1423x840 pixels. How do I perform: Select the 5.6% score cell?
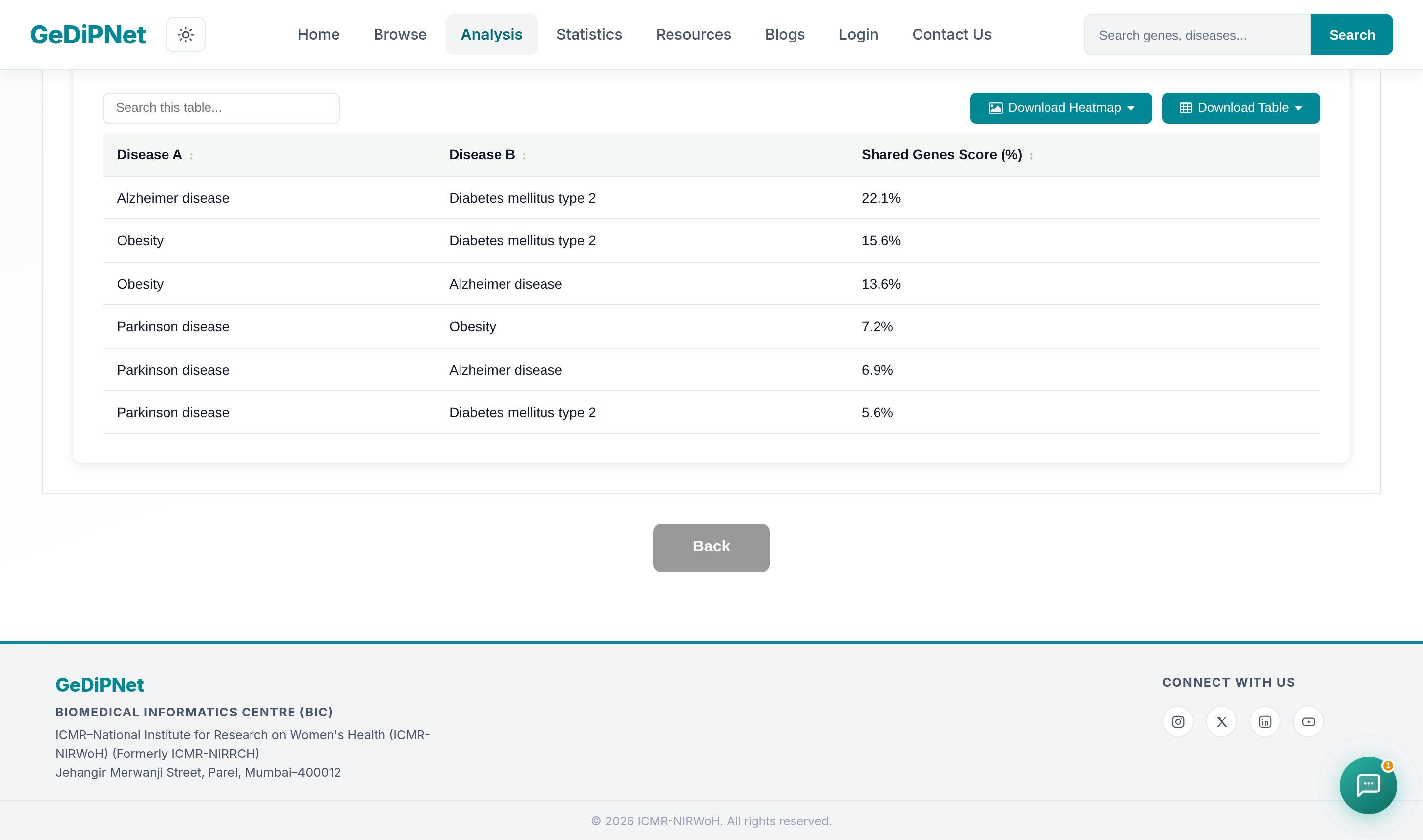(x=878, y=413)
